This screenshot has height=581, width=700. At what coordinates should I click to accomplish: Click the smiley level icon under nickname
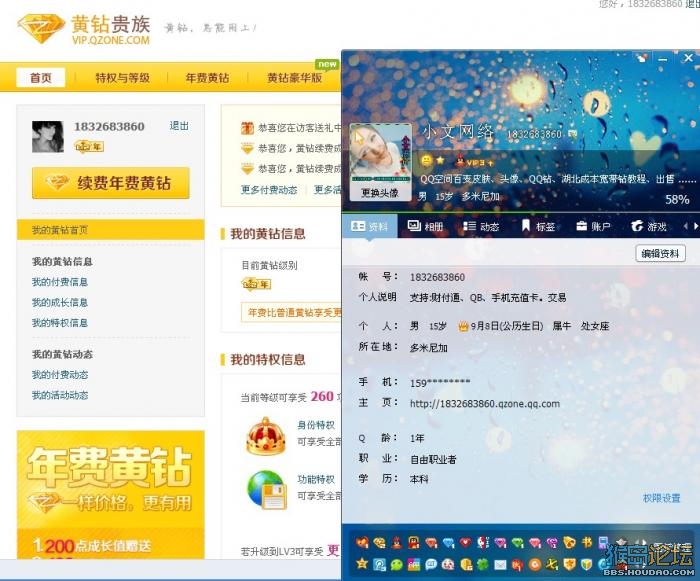[x=426, y=161]
